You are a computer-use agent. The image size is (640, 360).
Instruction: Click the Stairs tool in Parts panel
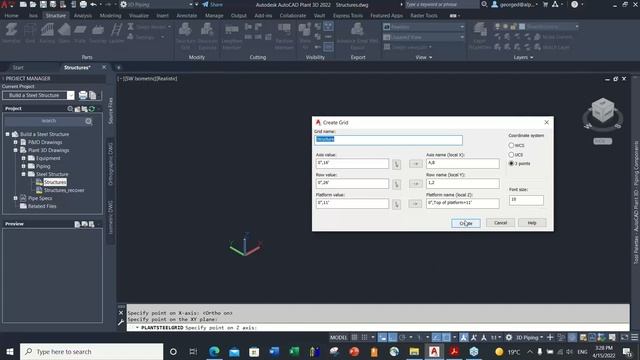tap(64, 33)
